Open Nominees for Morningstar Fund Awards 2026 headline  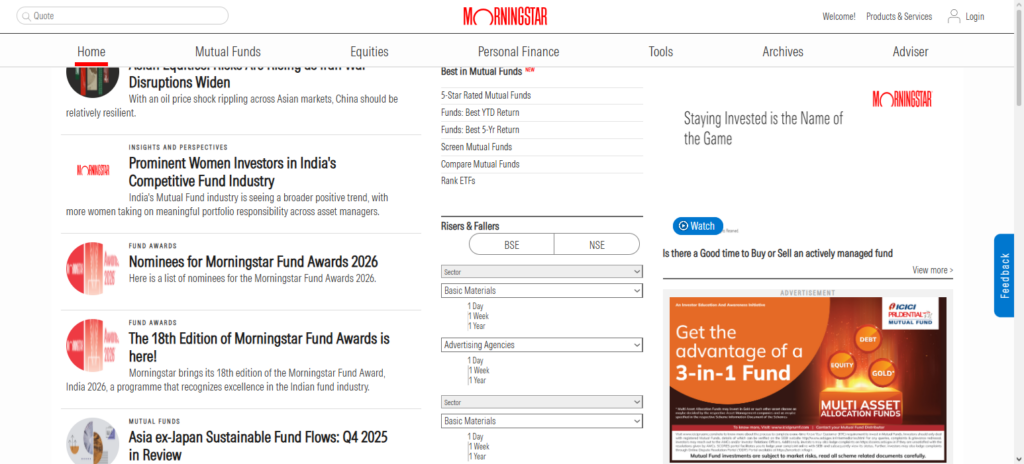coord(253,262)
